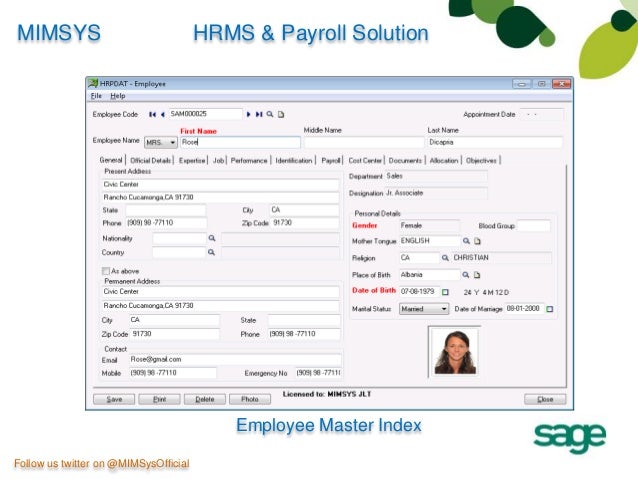
Task: Switch to the General tab
Action: pyautogui.click(x=111, y=160)
